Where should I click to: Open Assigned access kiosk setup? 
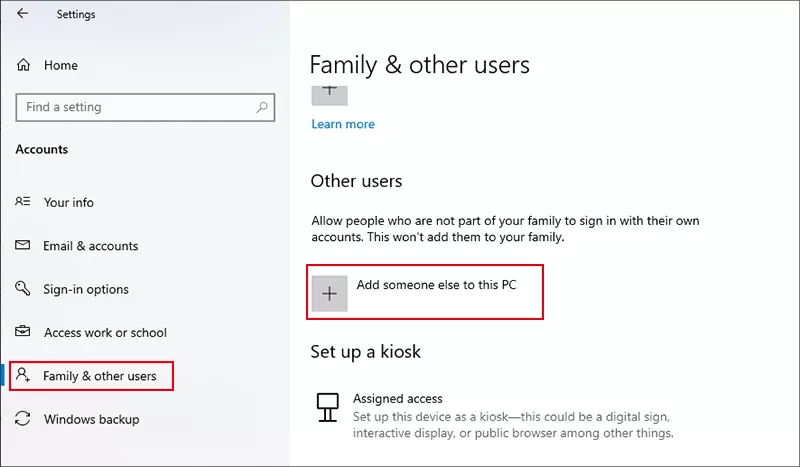[x=397, y=398]
